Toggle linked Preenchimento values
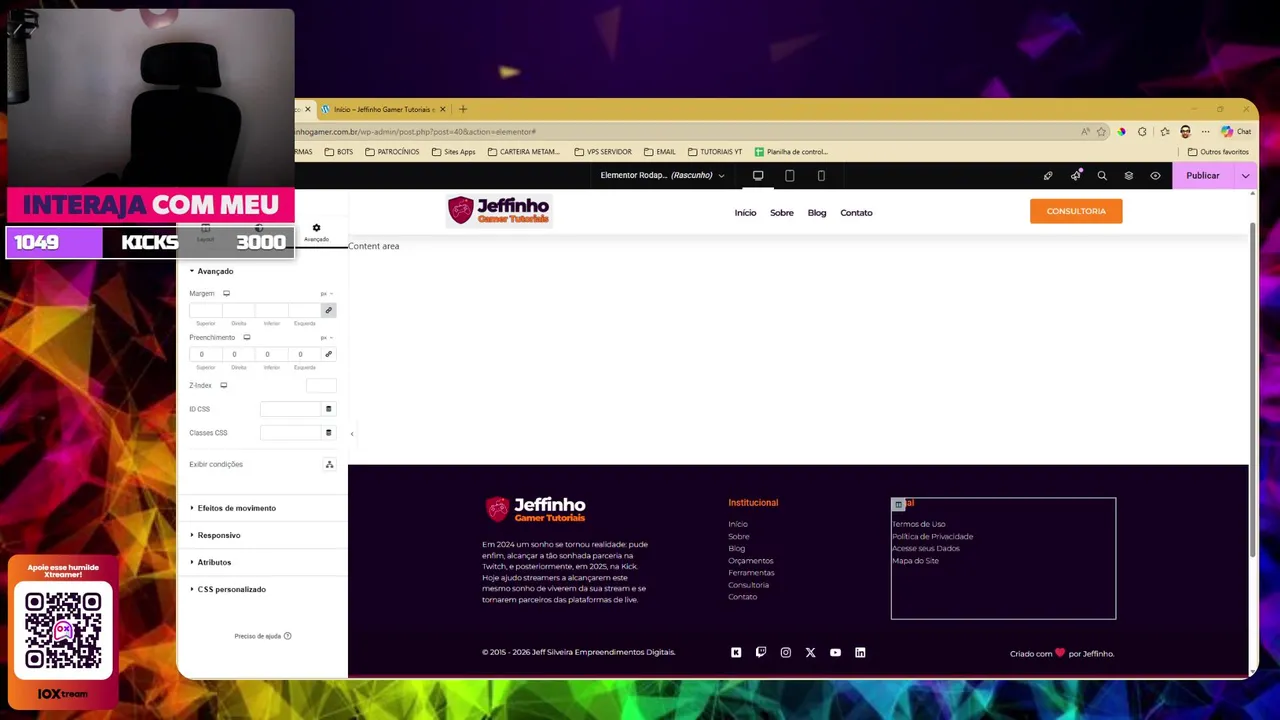The image size is (1280, 720). pyautogui.click(x=328, y=354)
